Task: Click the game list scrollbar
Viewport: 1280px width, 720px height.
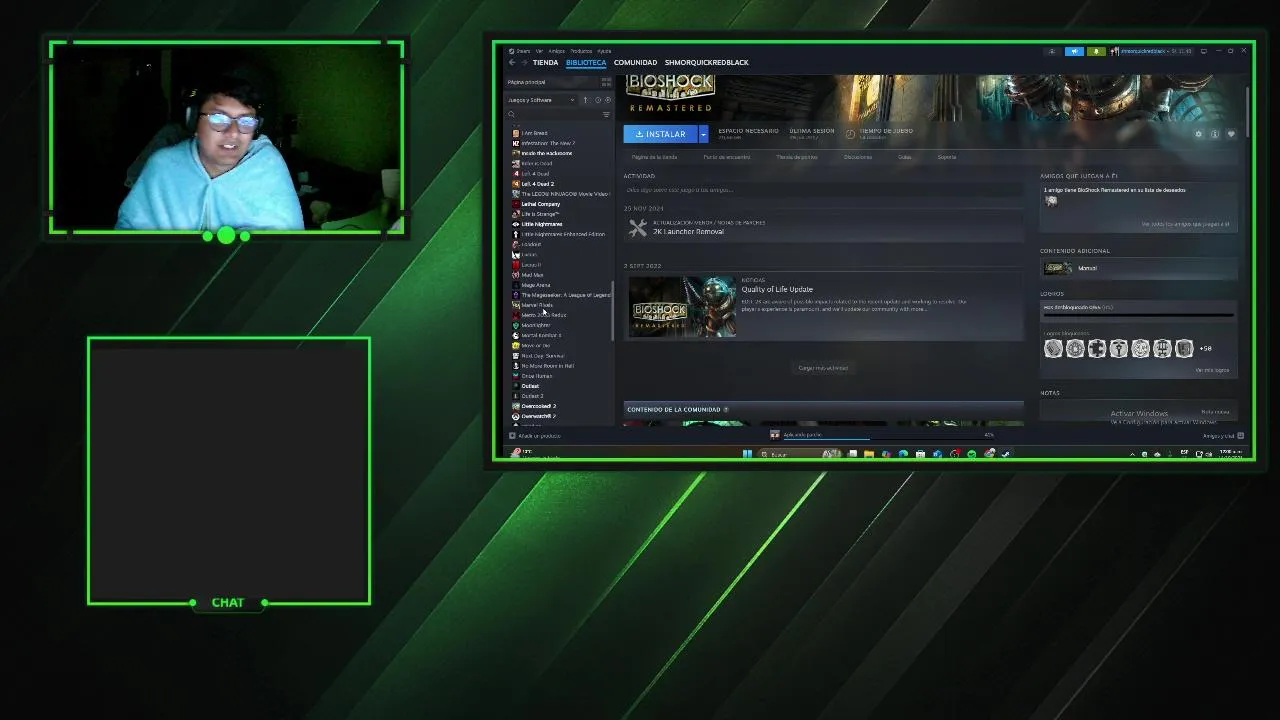Action: (x=612, y=310)
